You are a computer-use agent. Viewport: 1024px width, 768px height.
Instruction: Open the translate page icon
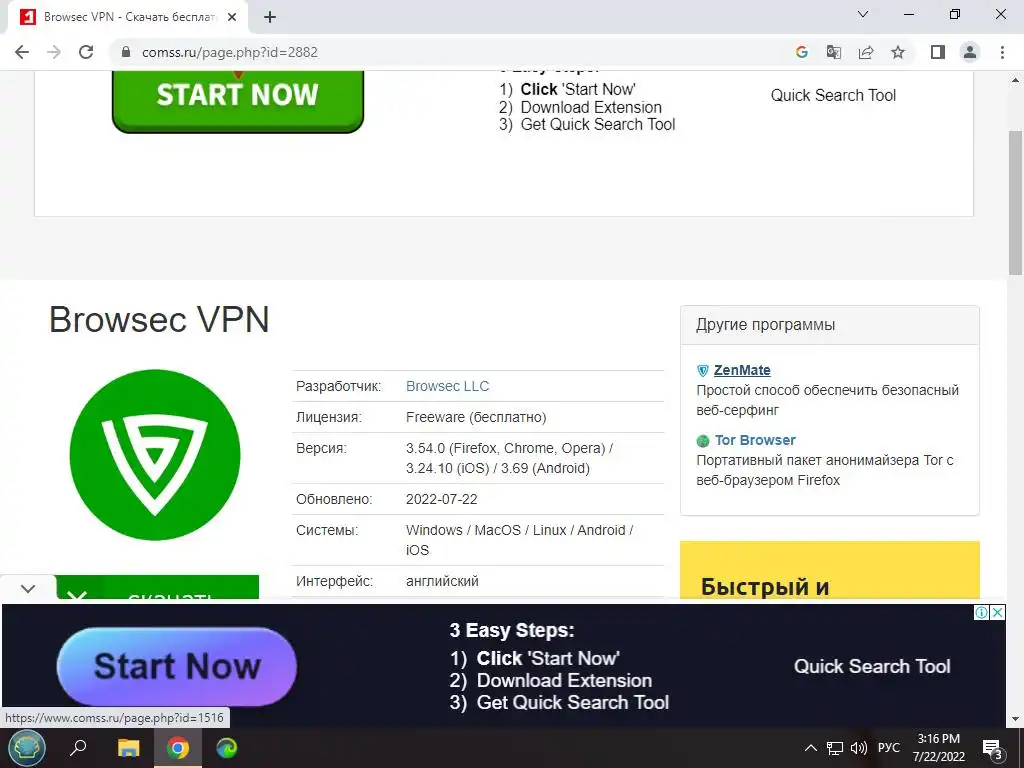(x=834, y=52)
